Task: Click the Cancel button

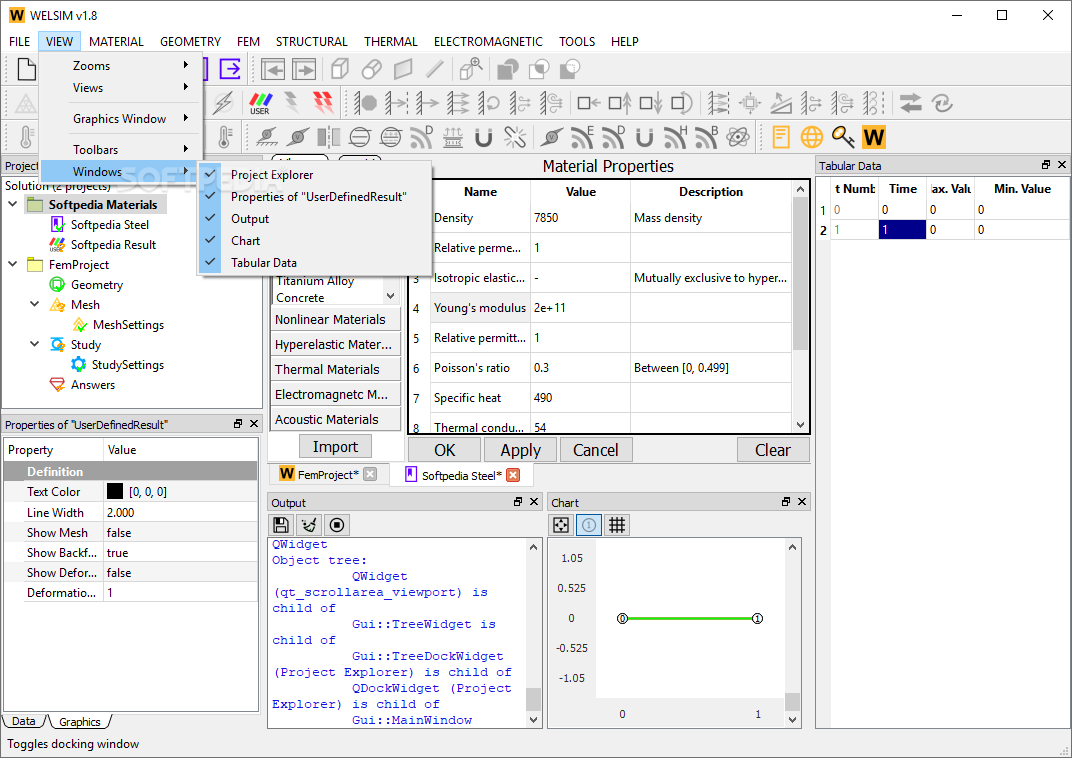Action: 596,450
